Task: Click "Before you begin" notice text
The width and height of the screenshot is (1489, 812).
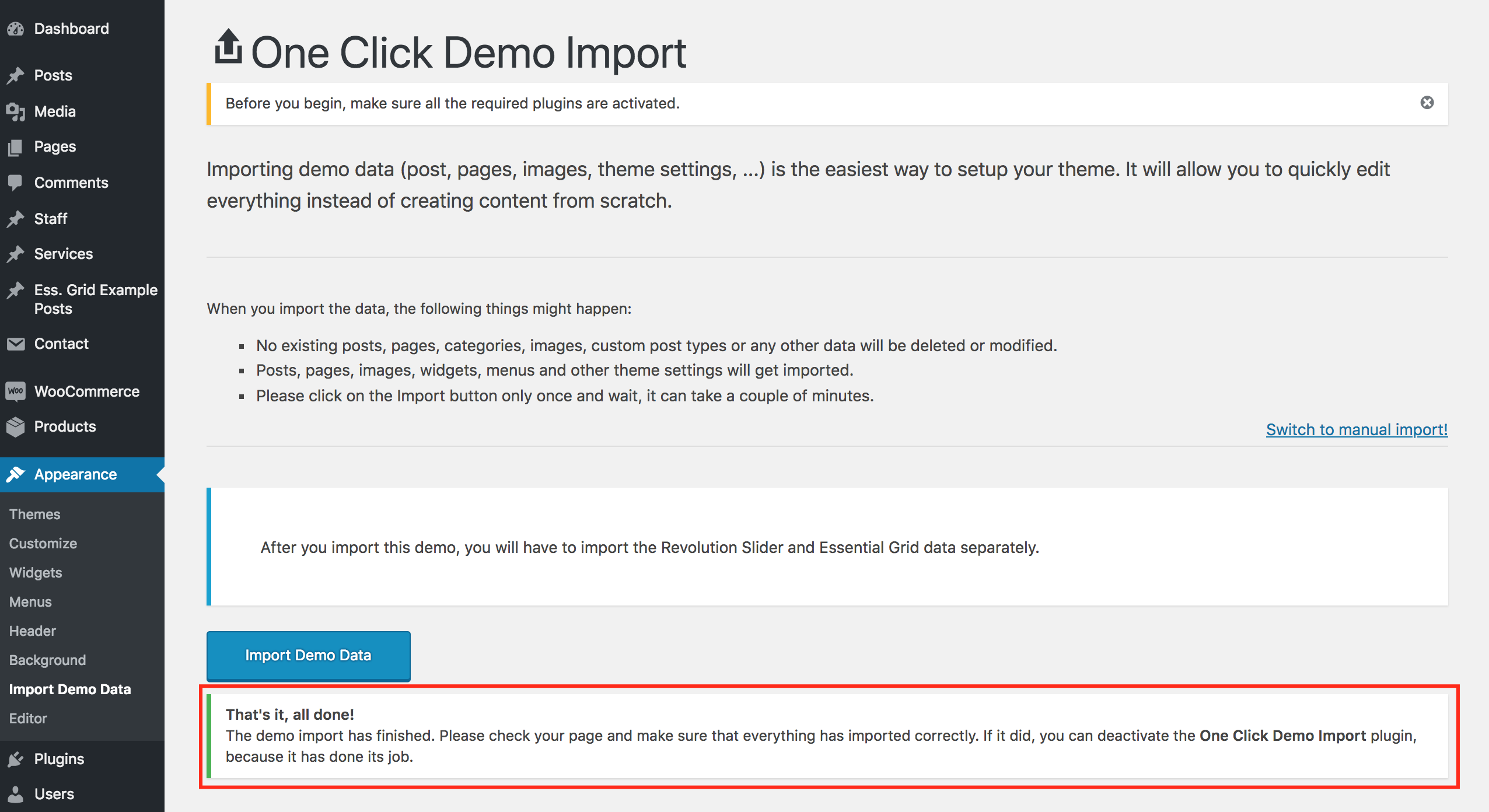Action: tap(453, 103)
